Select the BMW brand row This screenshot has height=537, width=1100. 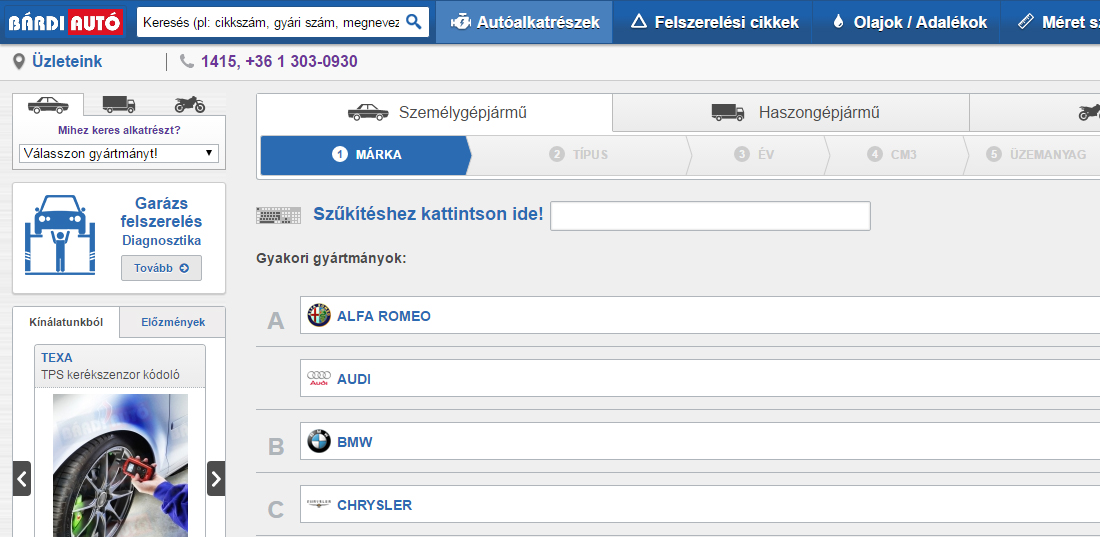pos(699,442)
